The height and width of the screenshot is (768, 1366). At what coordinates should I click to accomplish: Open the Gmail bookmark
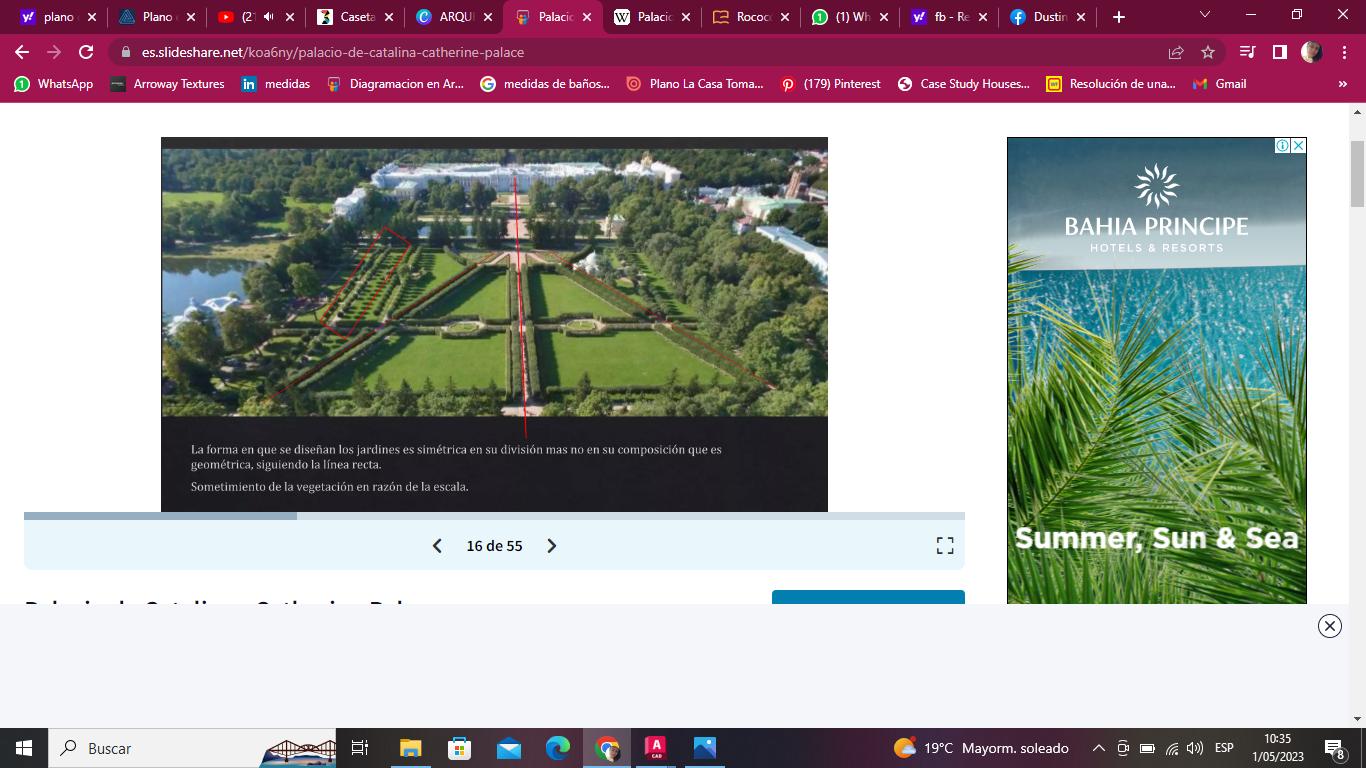[x=1220, y=84]
